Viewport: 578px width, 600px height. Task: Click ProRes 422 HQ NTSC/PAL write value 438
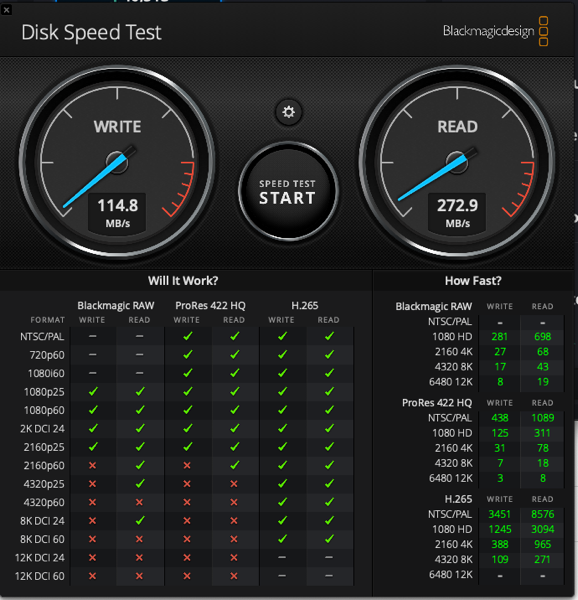[x=500, y=418]
